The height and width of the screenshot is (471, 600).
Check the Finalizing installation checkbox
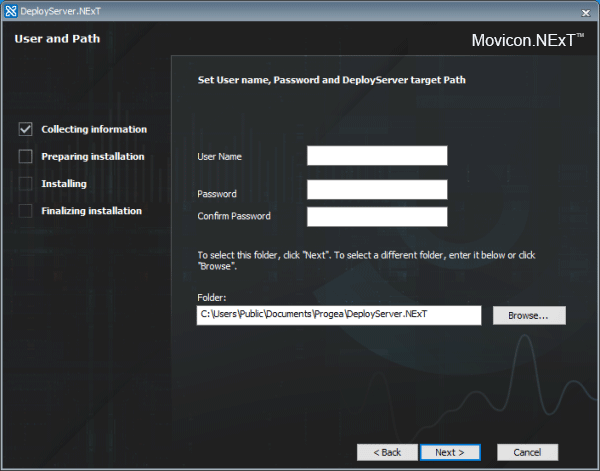tap(26, 211)
